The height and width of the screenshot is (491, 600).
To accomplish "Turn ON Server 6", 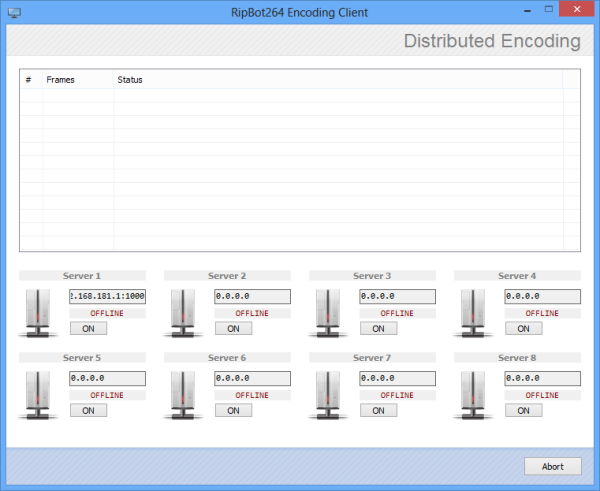I will point(233,410).
